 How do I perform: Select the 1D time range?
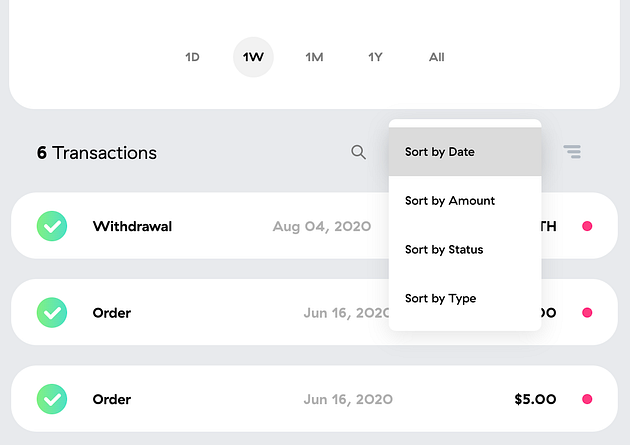(x=192, y=57)
